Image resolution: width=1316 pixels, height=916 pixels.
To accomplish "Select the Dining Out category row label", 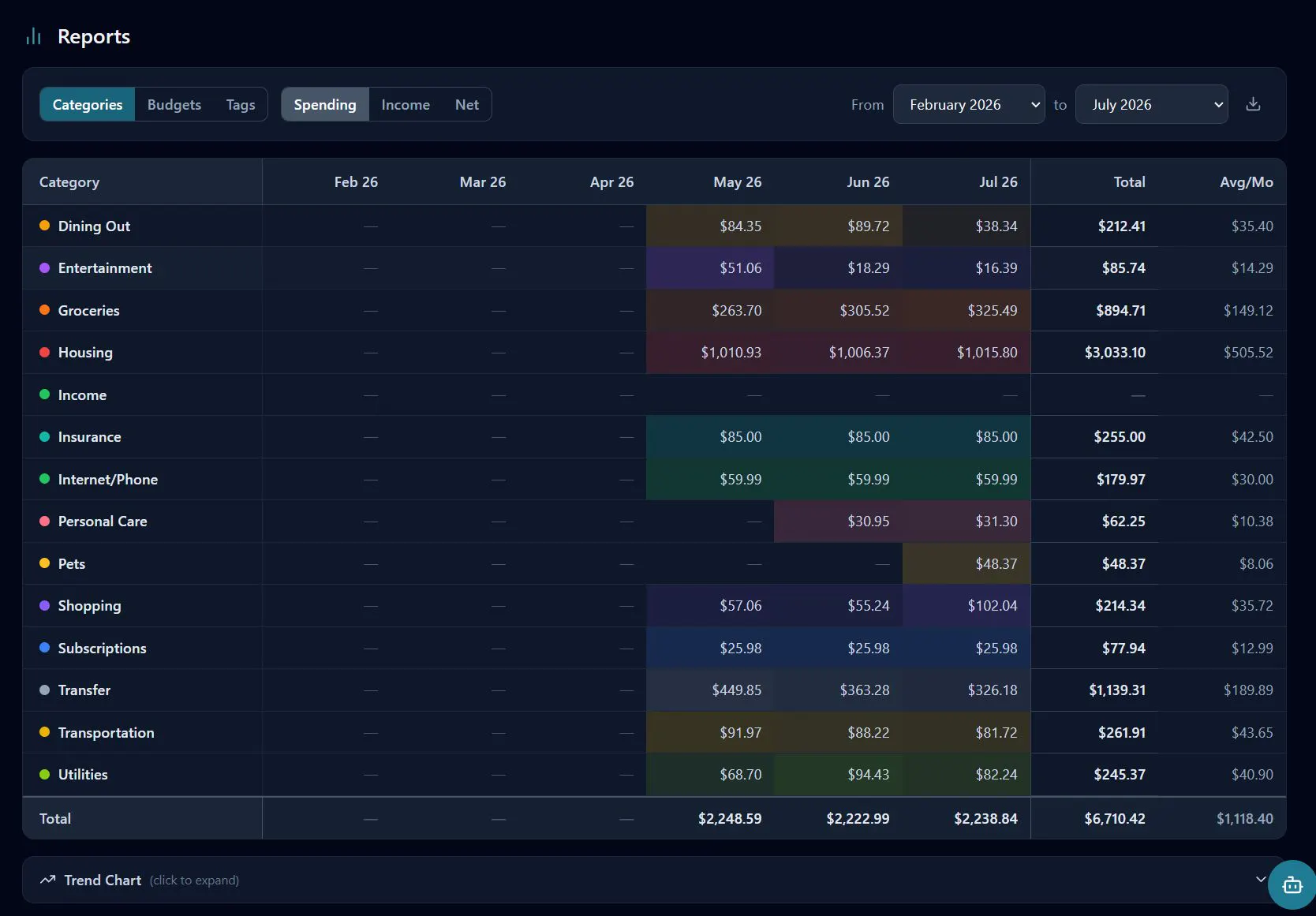I will click(x=94, y=226).
